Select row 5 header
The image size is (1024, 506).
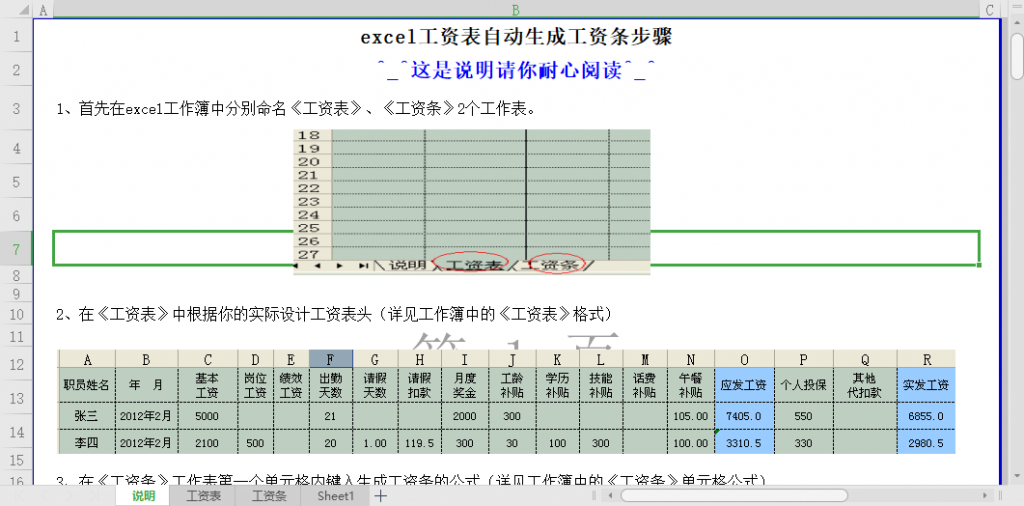16,181
